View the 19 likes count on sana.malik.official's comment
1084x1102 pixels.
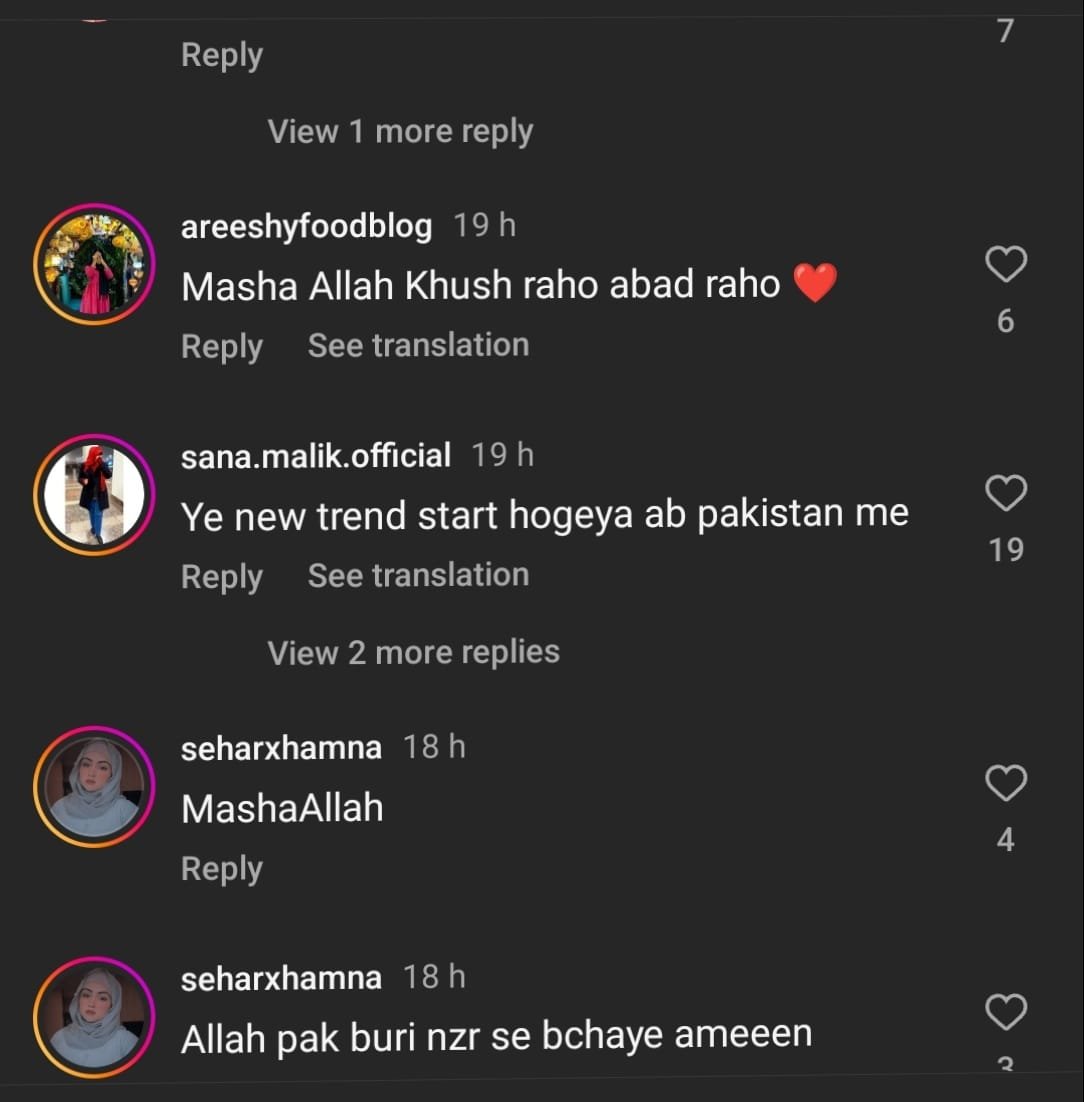click(x=1006, y=549)
